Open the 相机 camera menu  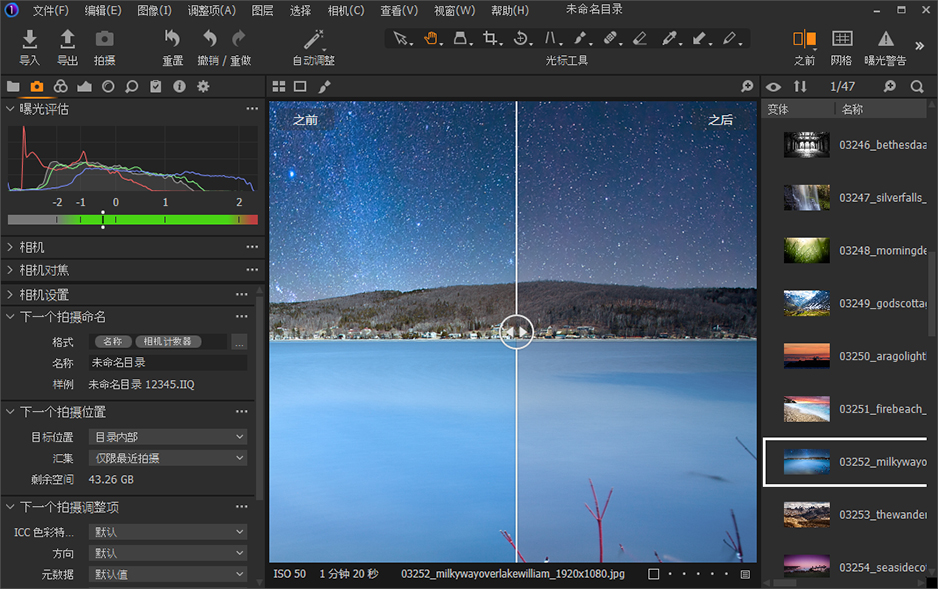344,10
